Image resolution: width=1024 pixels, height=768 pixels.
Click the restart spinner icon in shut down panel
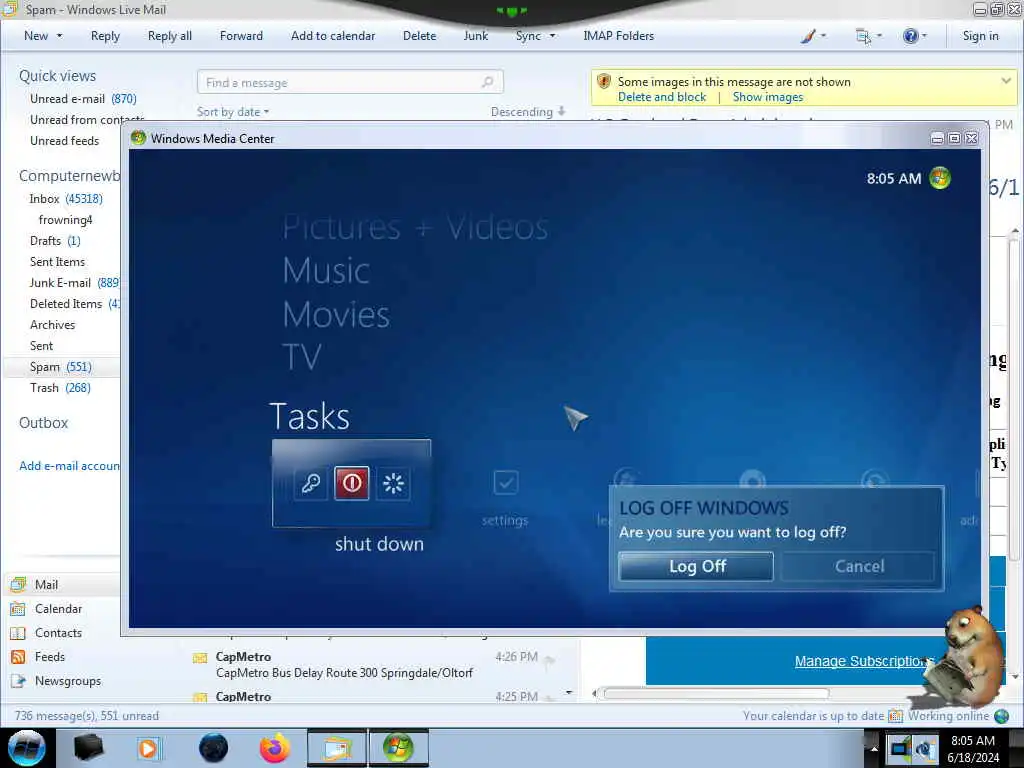pos(393,483)
